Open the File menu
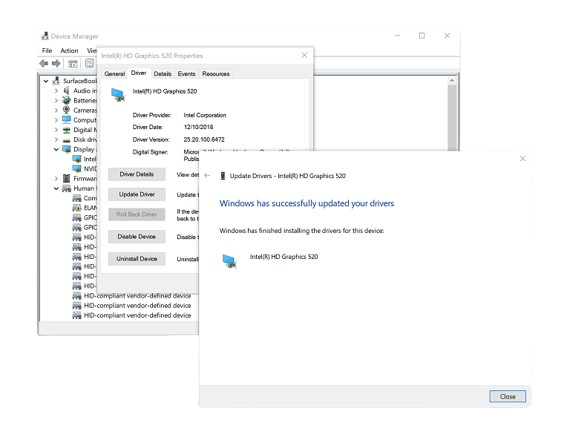Viewport: 564px width, 443px height. [x=47, y=51]
